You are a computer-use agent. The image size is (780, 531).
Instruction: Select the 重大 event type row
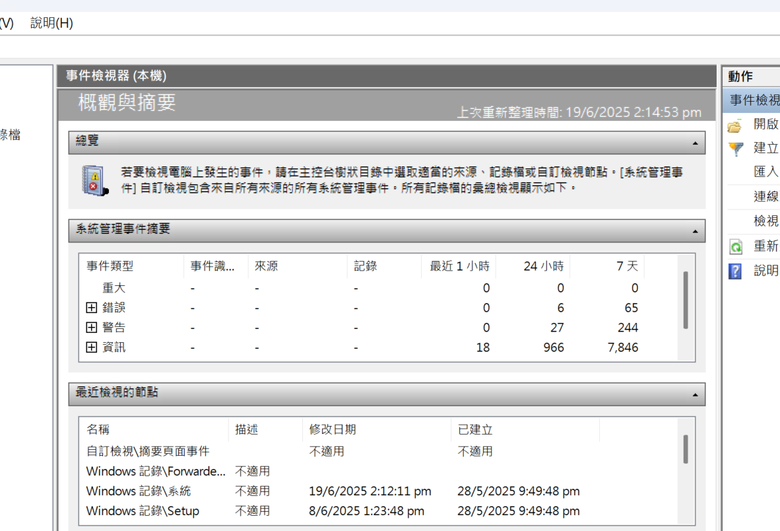point(362,288)
